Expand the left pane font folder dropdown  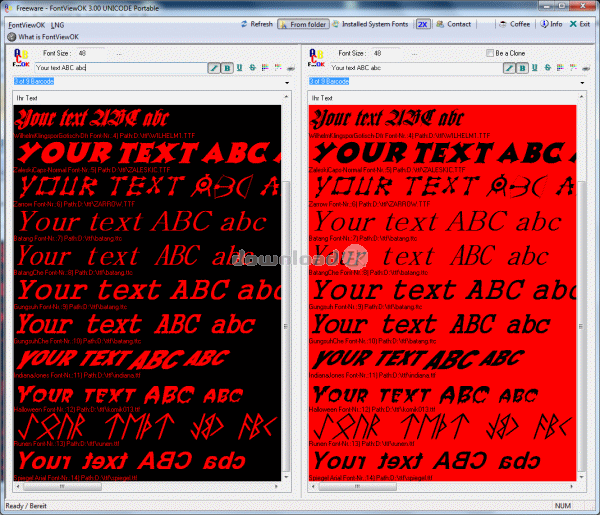click(287, 83)
